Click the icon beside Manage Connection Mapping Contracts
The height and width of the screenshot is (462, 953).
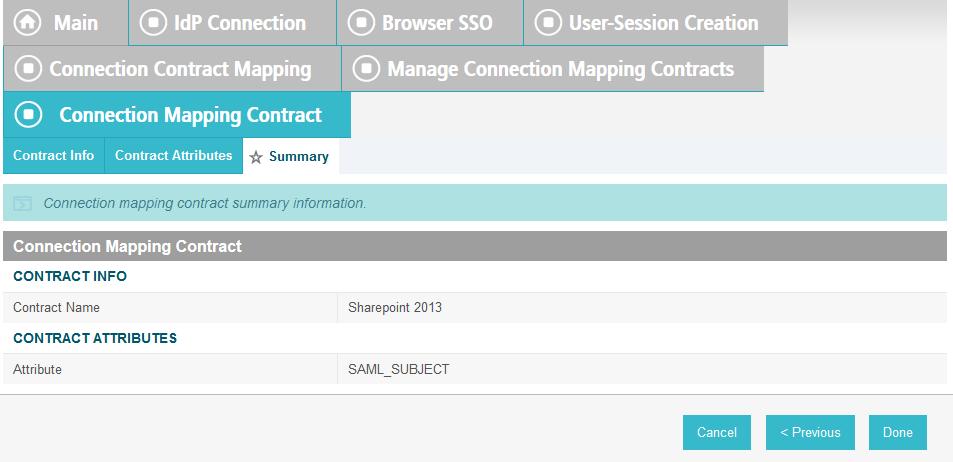tap(366, 68)
